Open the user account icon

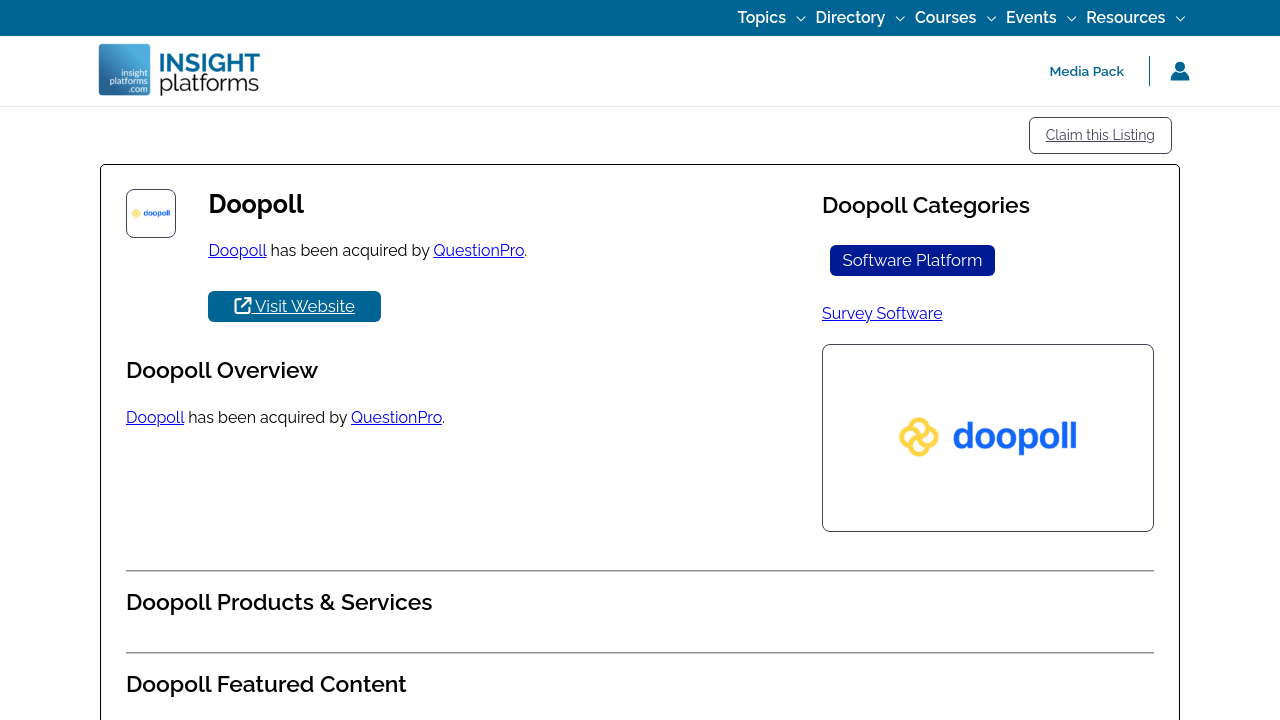click(1180, 71)
